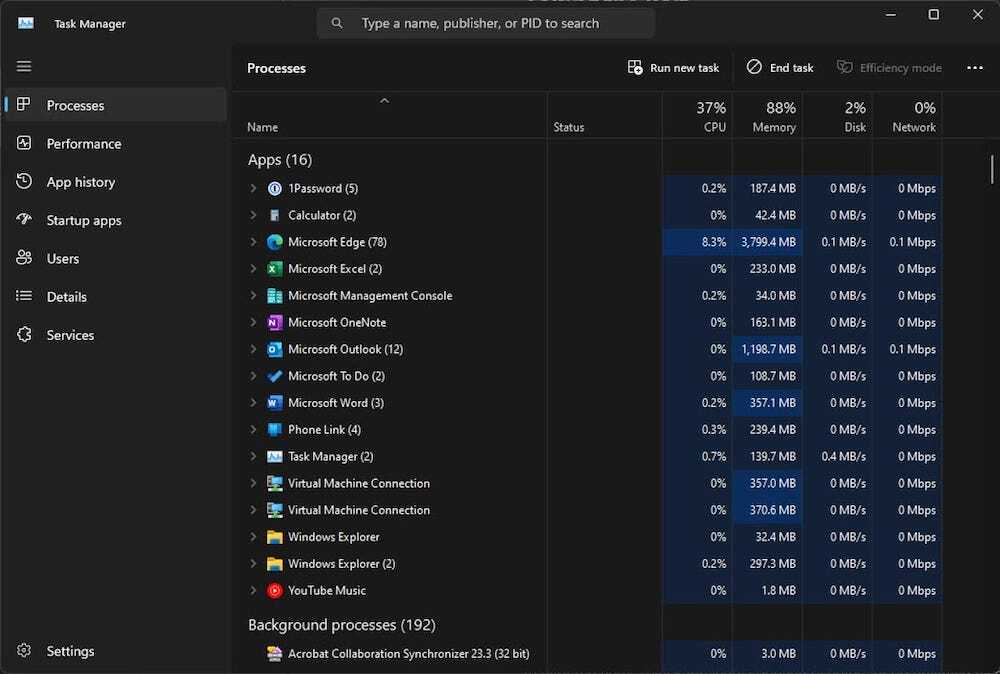Screen dimensions: 1000x674
Task: Select the Processes tab in sidebar
Action: [x=75, y=105]
